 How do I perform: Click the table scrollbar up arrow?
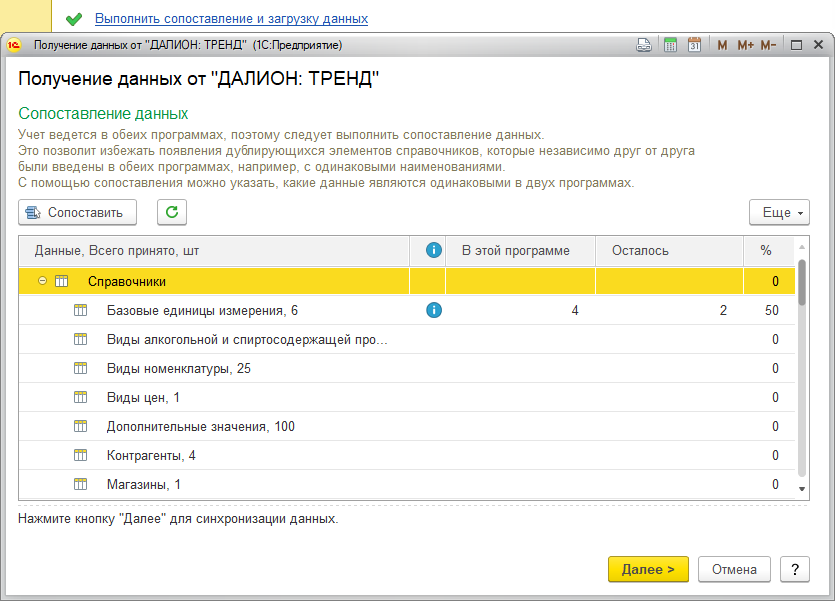(x=802, y=246)
